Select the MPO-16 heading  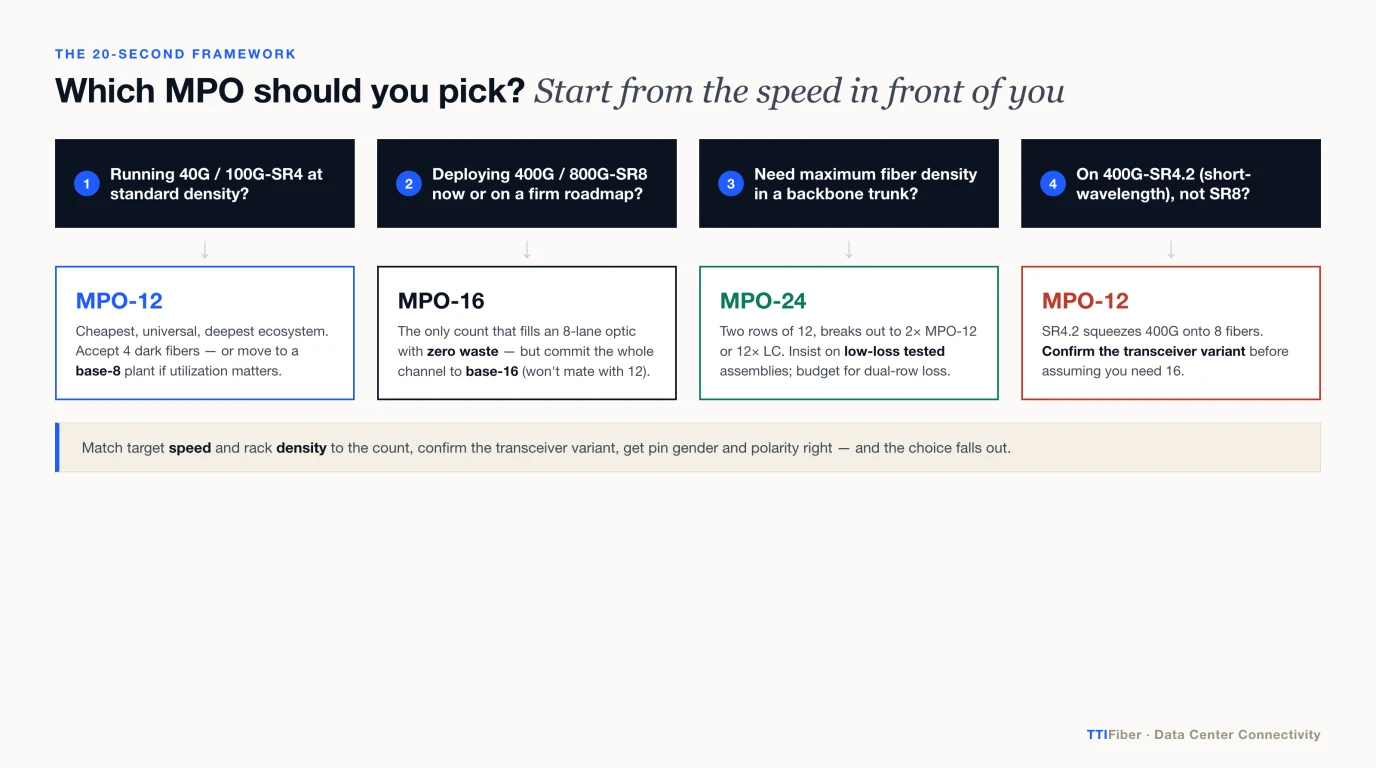coord(441,301)
